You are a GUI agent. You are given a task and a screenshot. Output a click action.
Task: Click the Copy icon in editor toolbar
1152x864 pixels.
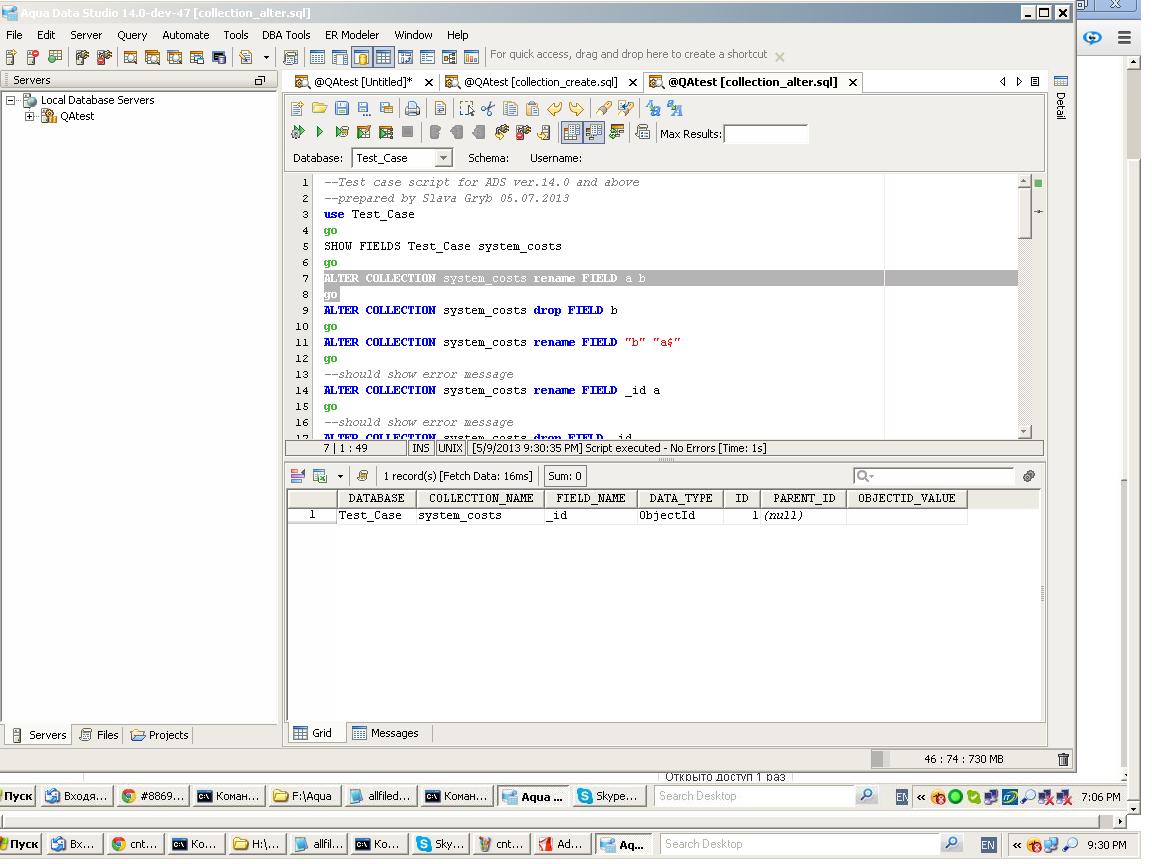click(x=511, y=109)
